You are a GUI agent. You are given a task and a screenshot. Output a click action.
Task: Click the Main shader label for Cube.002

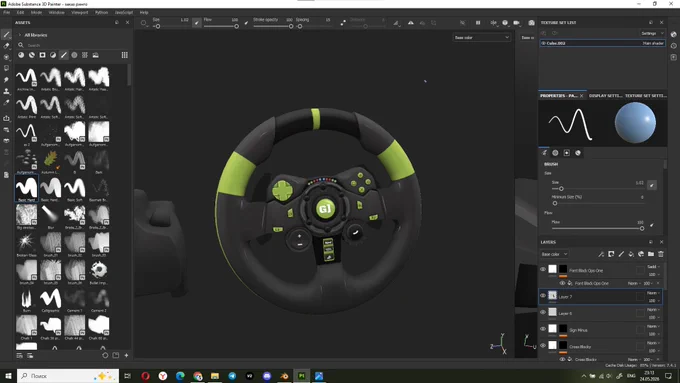(x=653, y=43)
